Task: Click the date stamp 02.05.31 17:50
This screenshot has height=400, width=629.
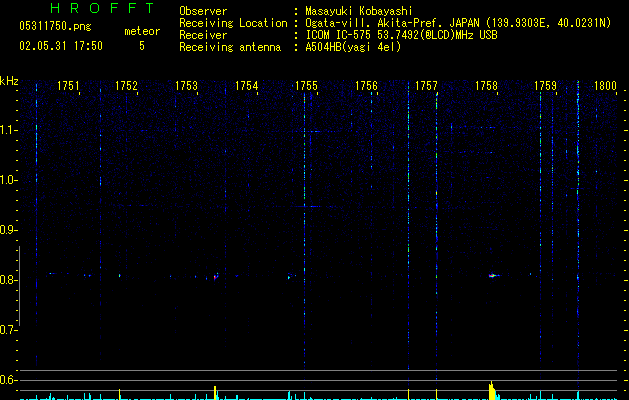Action: [x=61, y=46]
